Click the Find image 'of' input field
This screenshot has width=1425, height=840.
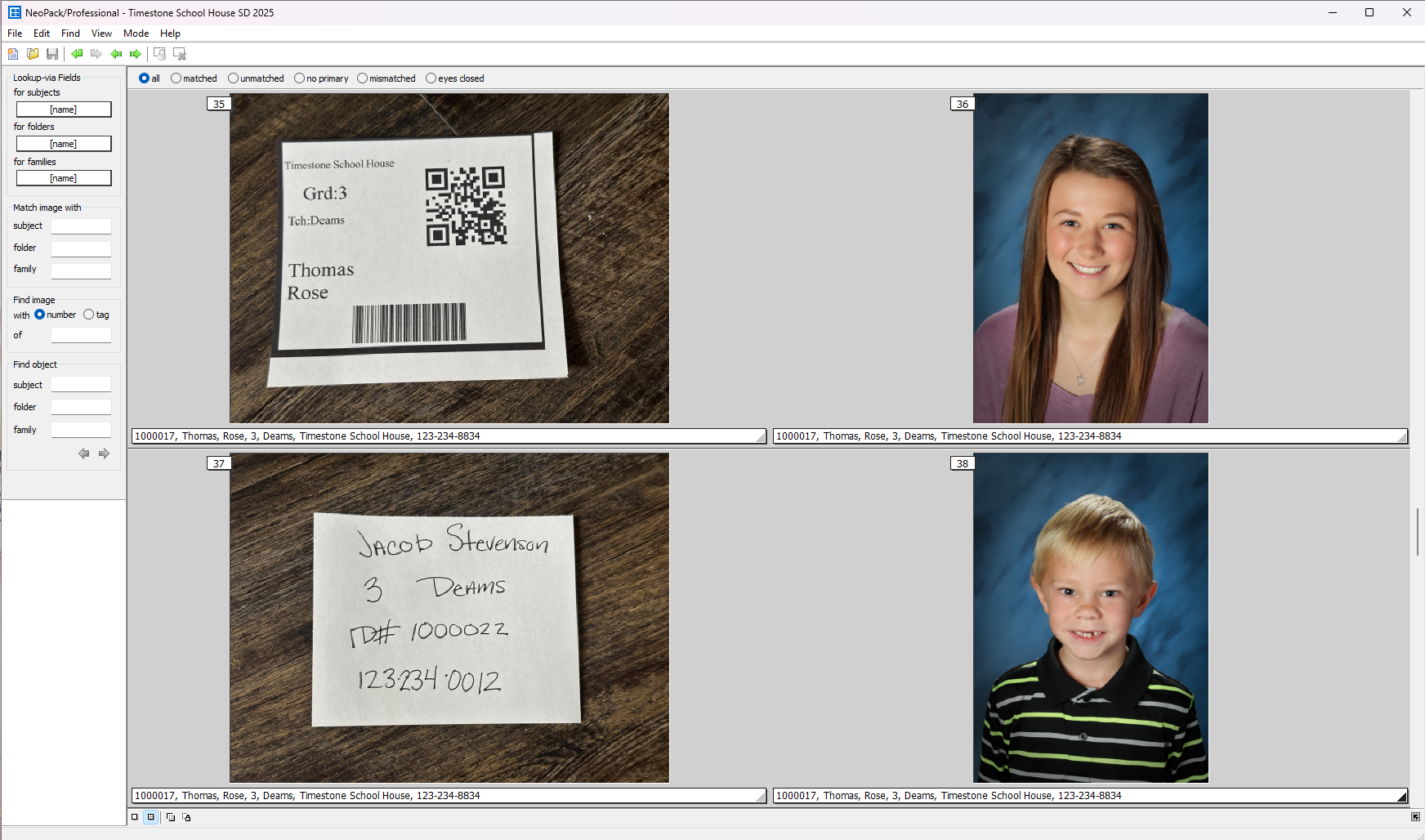(x=81, y=335)
